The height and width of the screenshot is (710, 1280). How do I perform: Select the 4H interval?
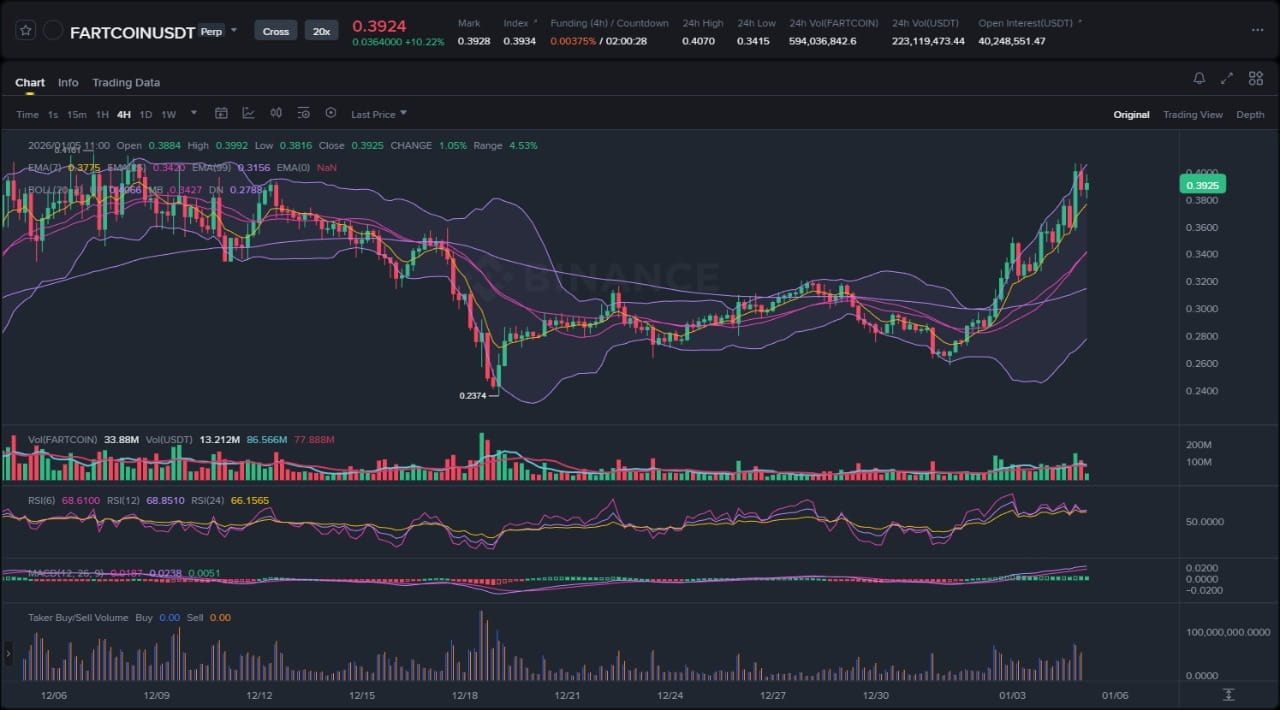click(124, 114)
